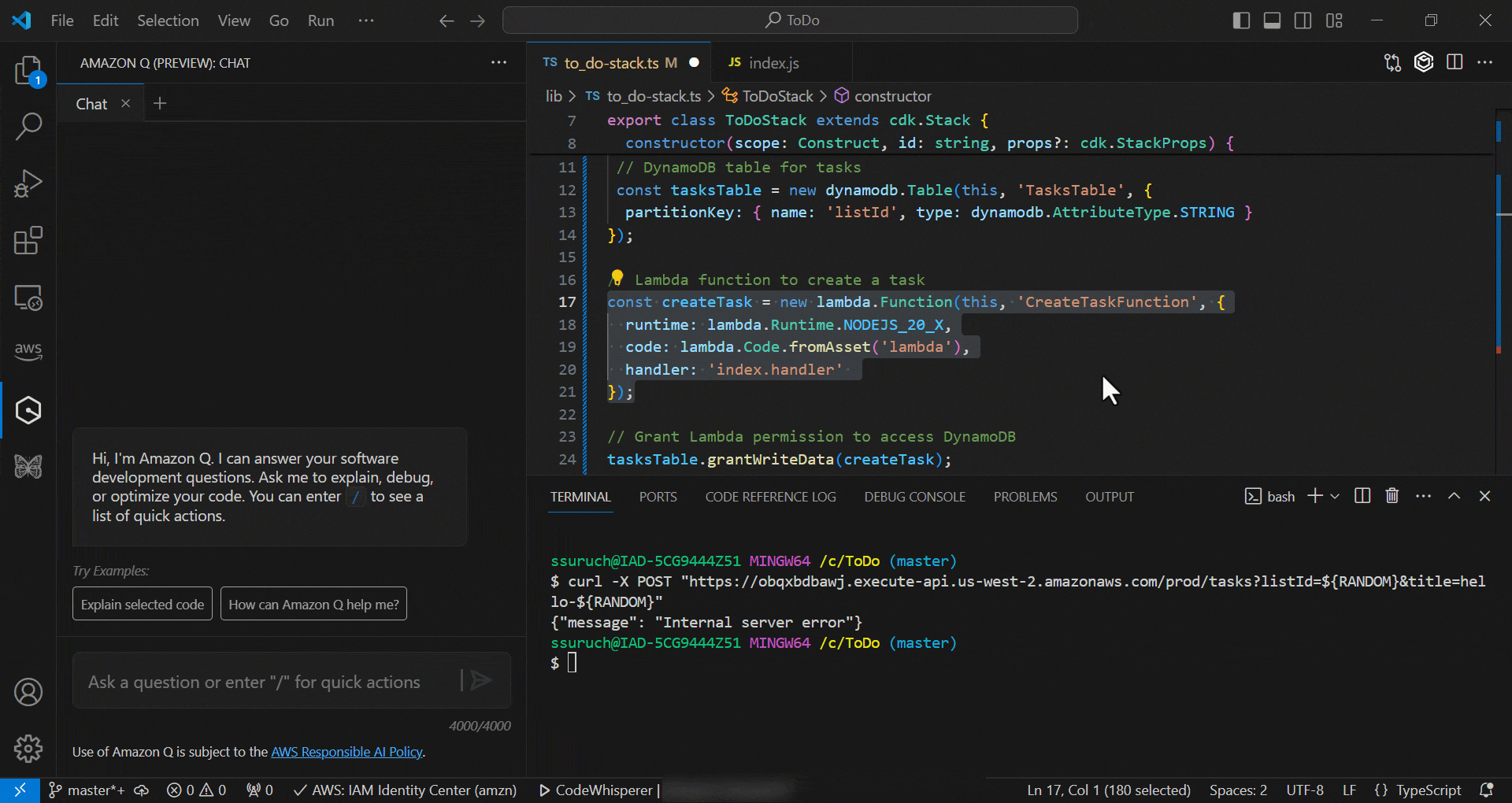Open the Search view
Viewport: 1512px width, 803px height.
28,126
